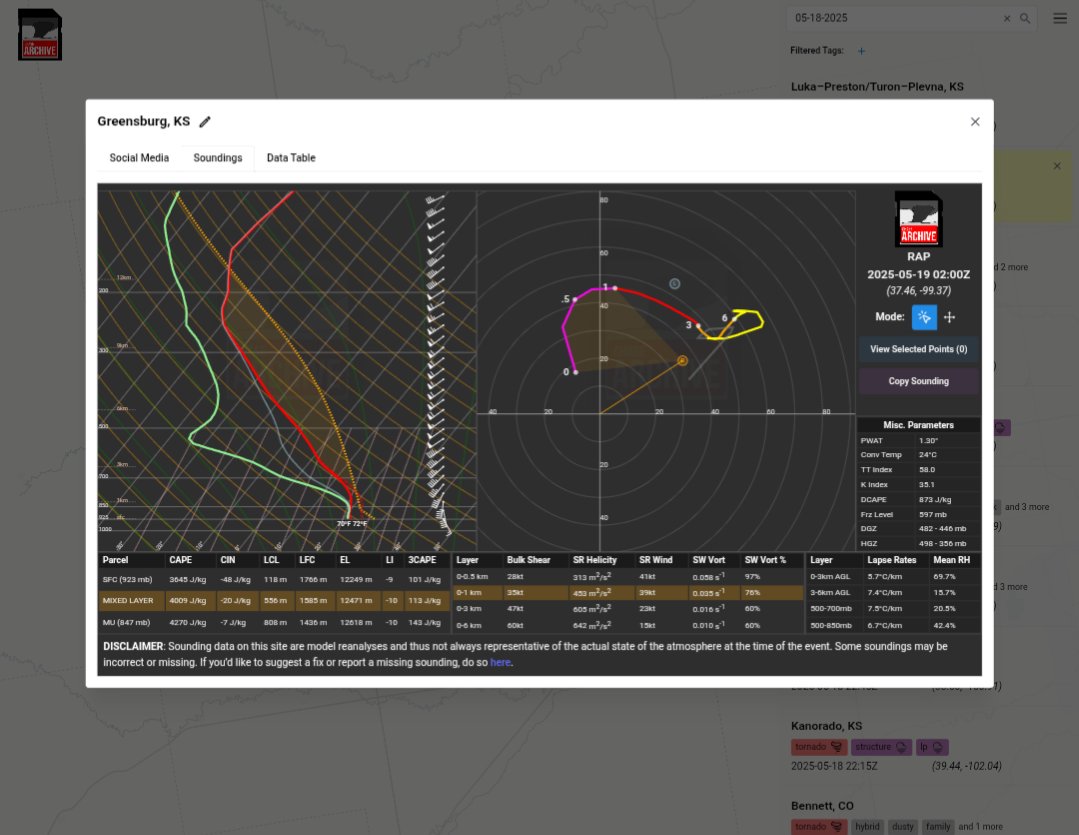The image size is (1079, 835).
Task: Click hodograph point labeled 1
Action: [x=615, y=288]
